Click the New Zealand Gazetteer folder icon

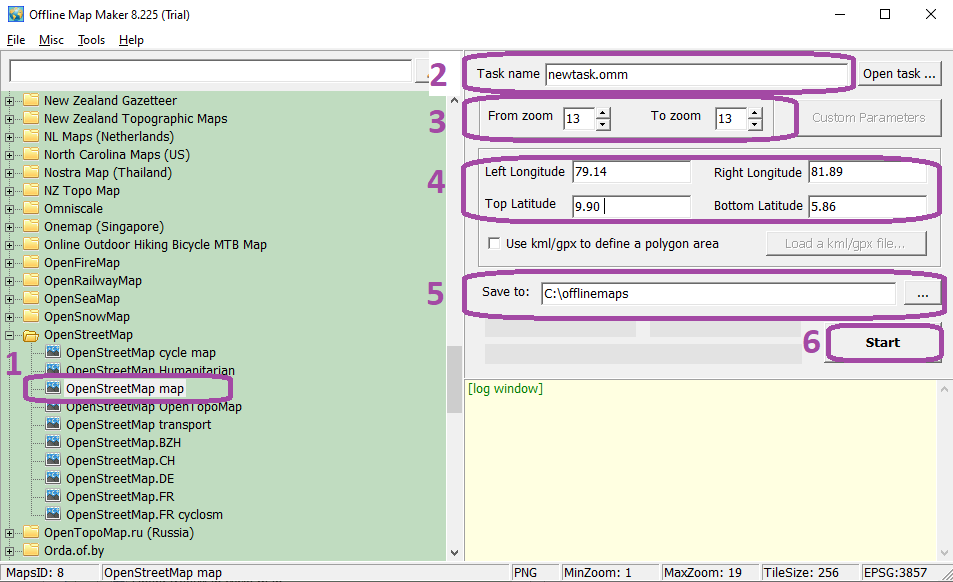(31, 100)
